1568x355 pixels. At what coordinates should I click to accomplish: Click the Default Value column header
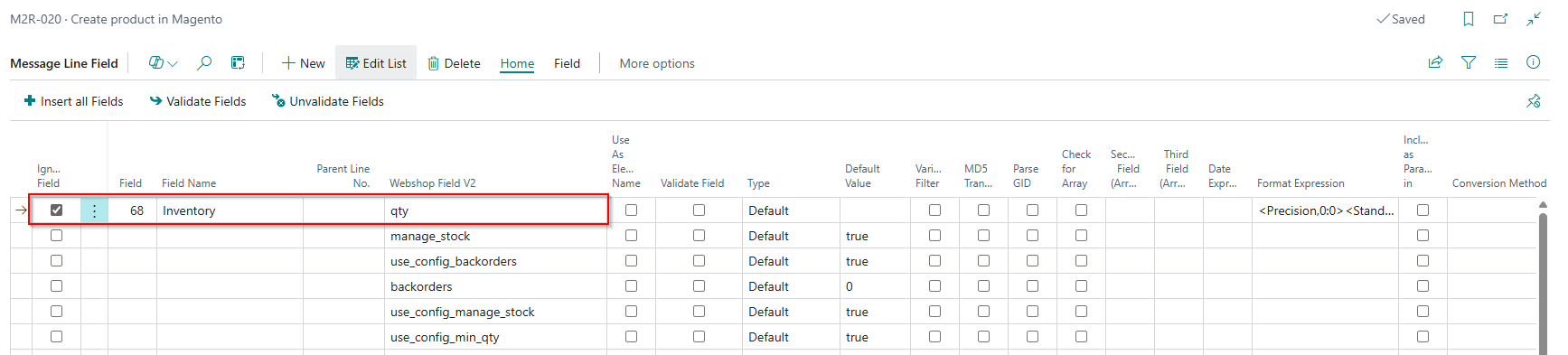pyautogui.click(x=862, y=176)
